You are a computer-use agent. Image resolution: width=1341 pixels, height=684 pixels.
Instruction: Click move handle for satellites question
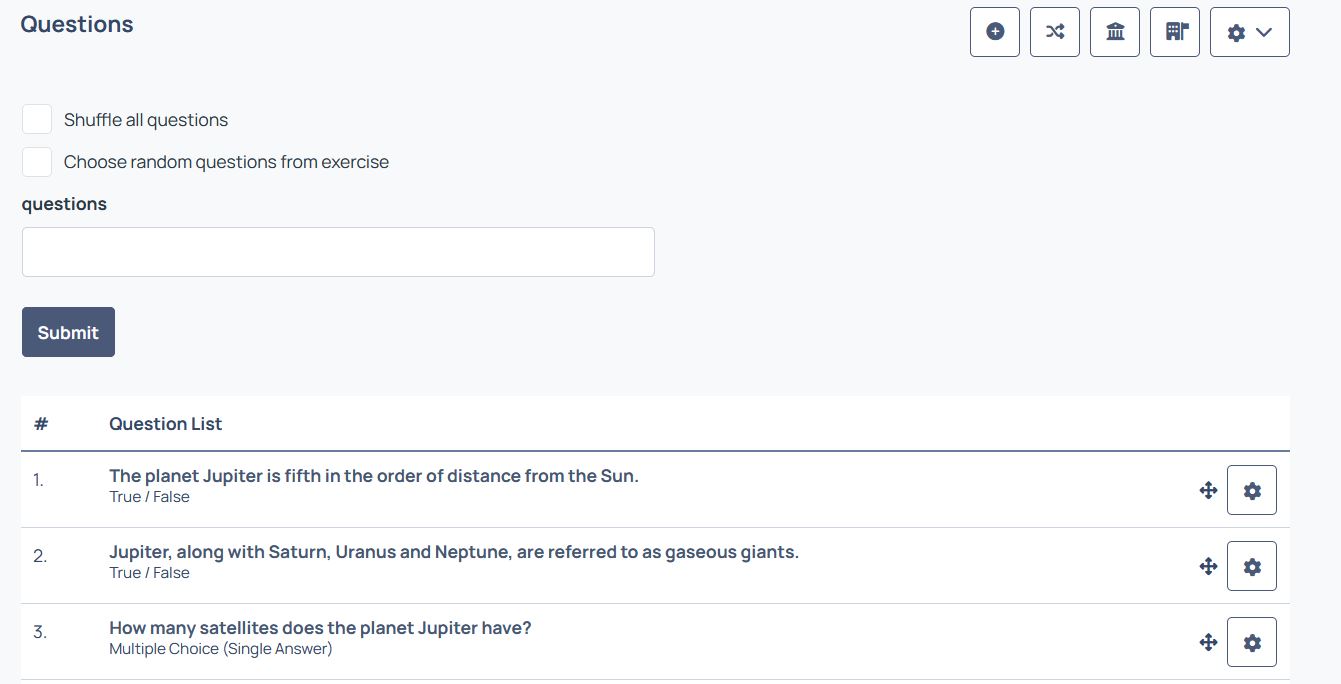pos(1208,642)
